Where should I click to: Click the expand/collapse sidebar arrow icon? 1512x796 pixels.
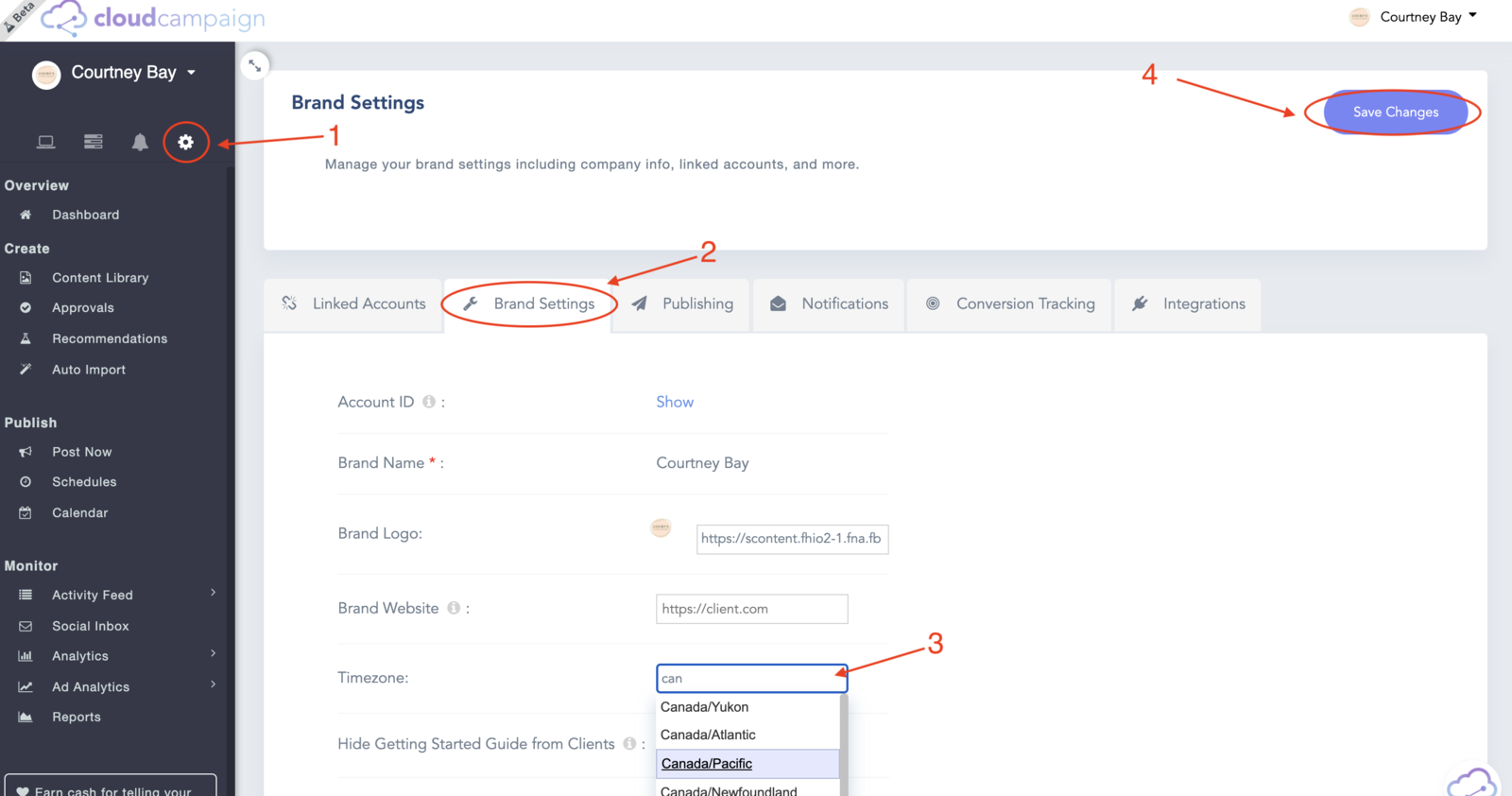pos(255,65)
